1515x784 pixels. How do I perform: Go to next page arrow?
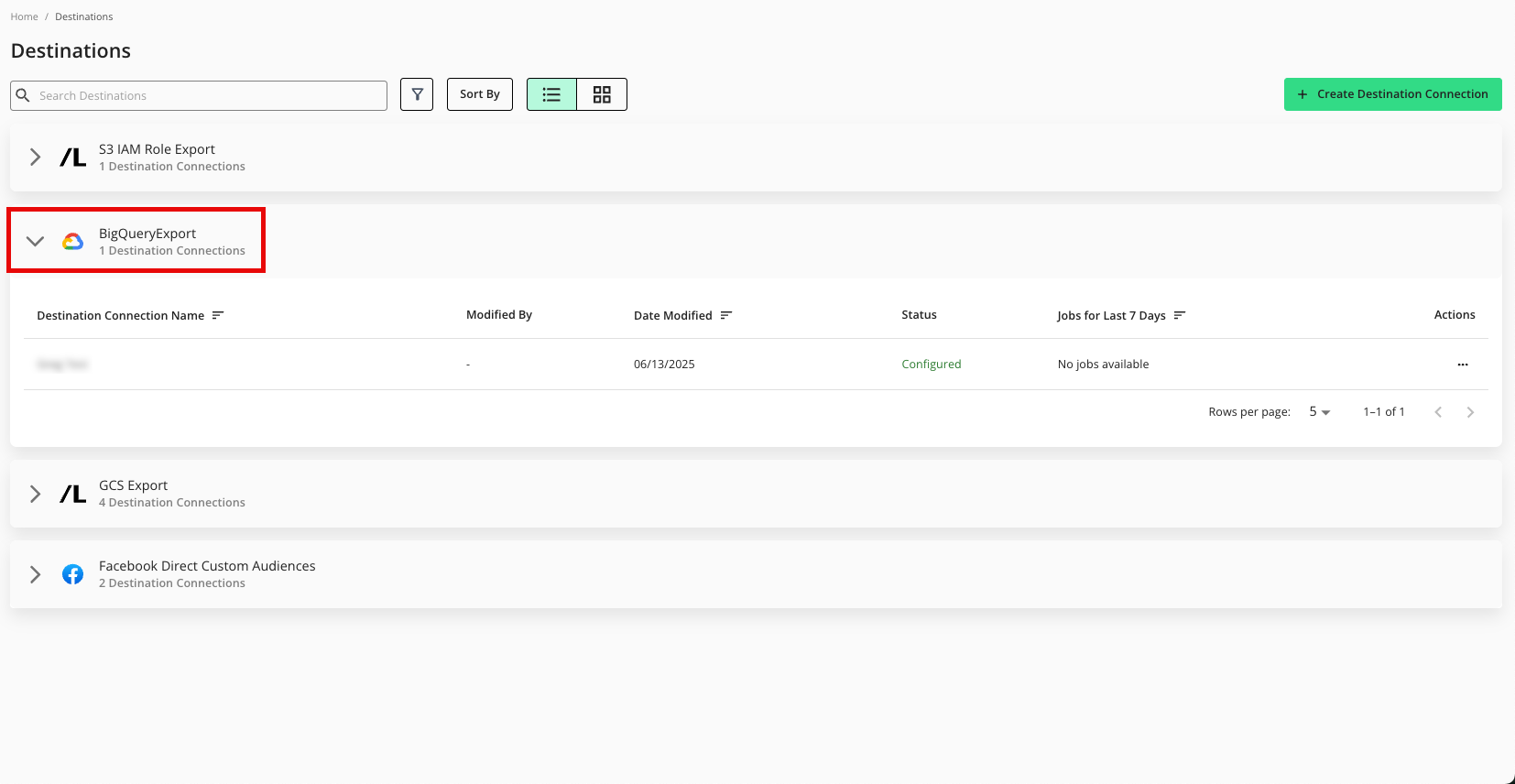tap(1470, 412)
